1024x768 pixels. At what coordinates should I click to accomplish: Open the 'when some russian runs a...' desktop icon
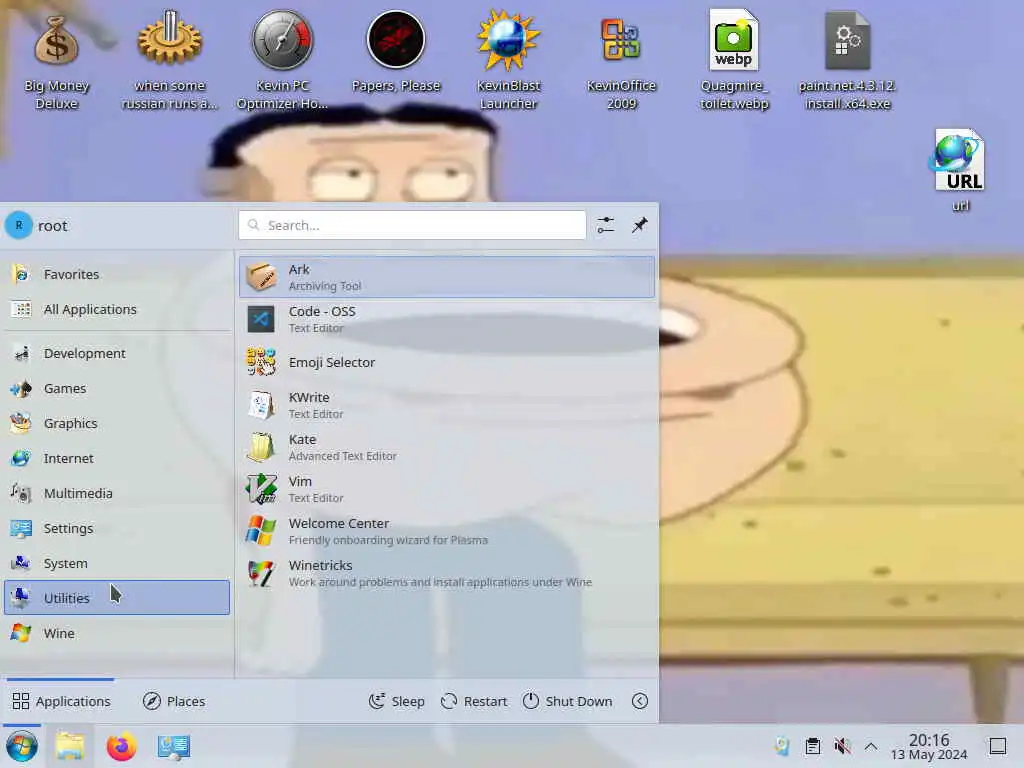(169, 60)
